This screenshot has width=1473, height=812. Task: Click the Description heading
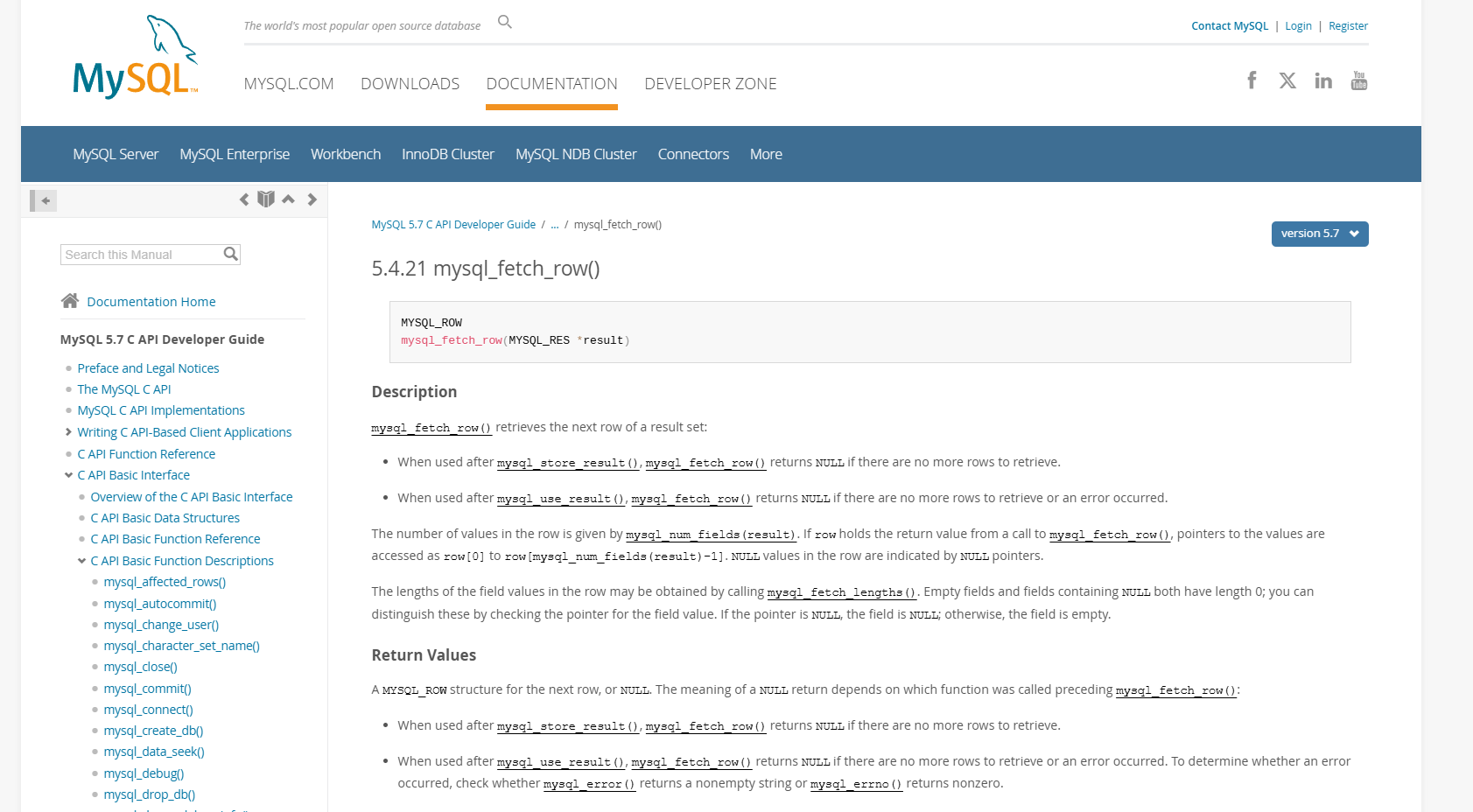[414, 392]
